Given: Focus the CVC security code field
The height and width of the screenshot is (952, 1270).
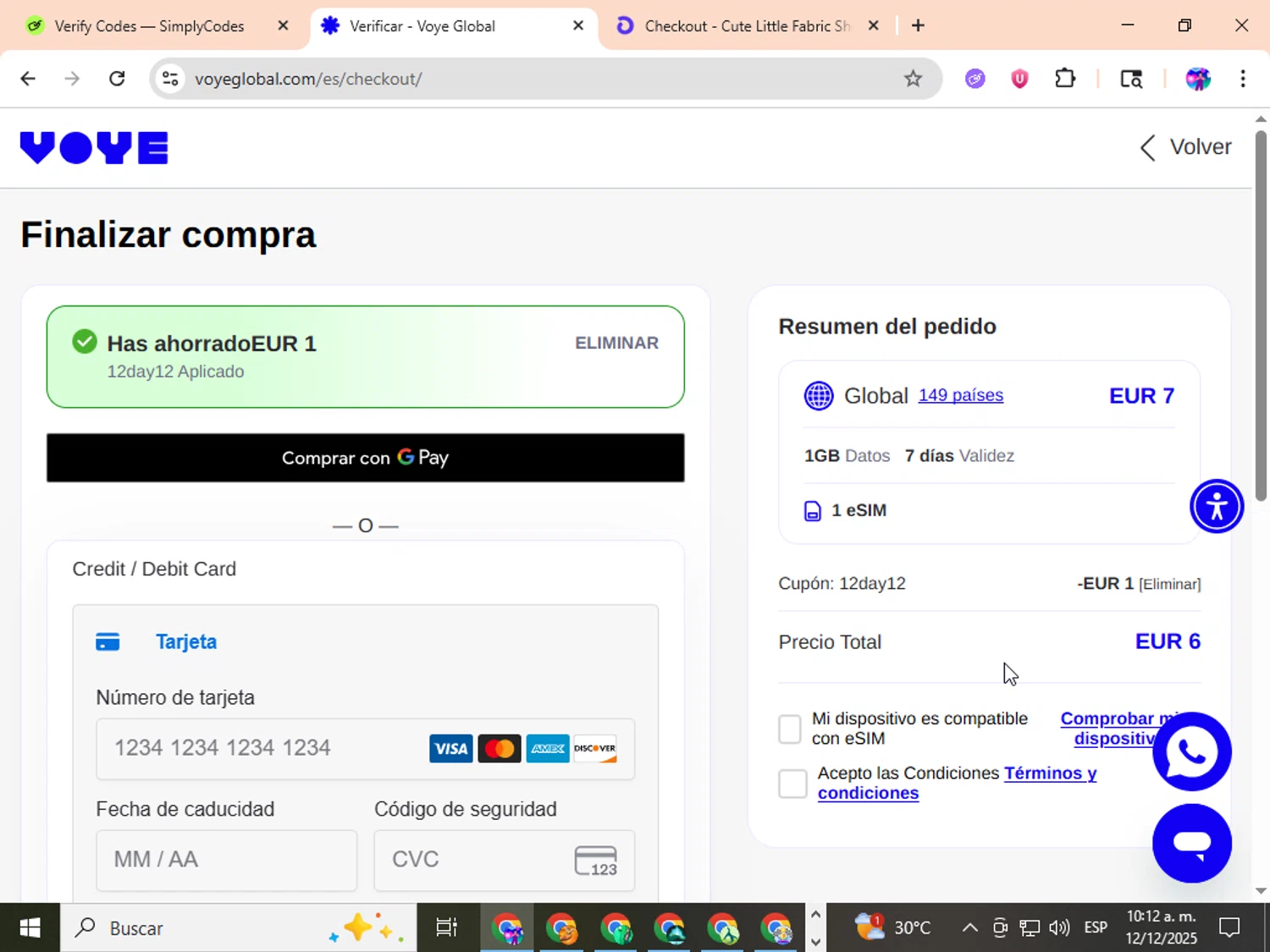Looking at the screenshot, I should (504, 860).
